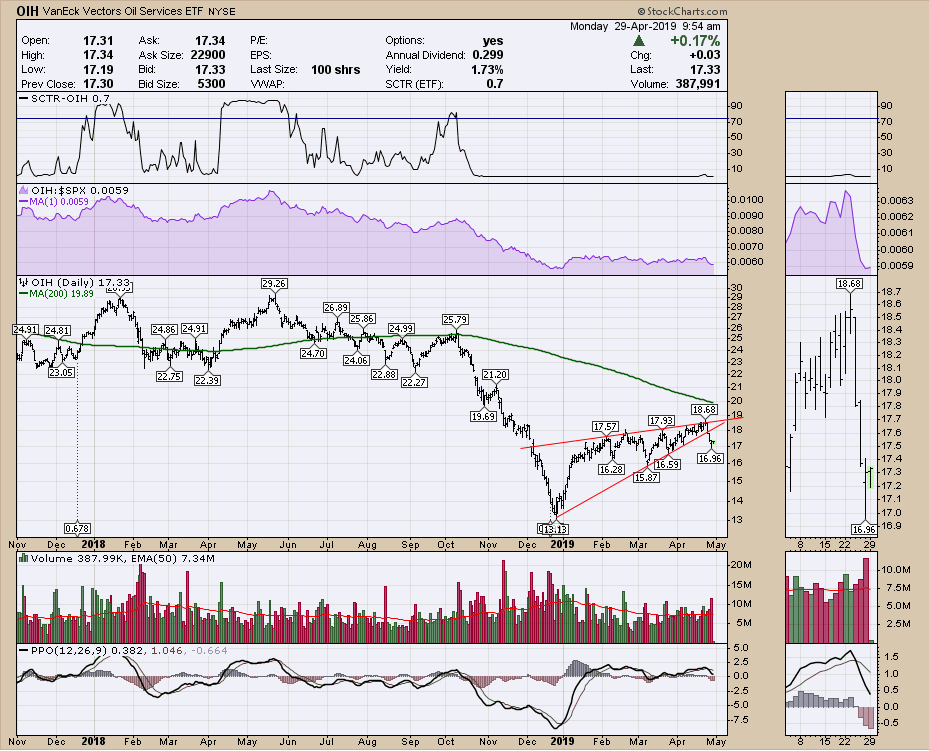This screenshot has height=751, width=929.
Task: Click the NYSE exchange label
Action: pos(222,12)
